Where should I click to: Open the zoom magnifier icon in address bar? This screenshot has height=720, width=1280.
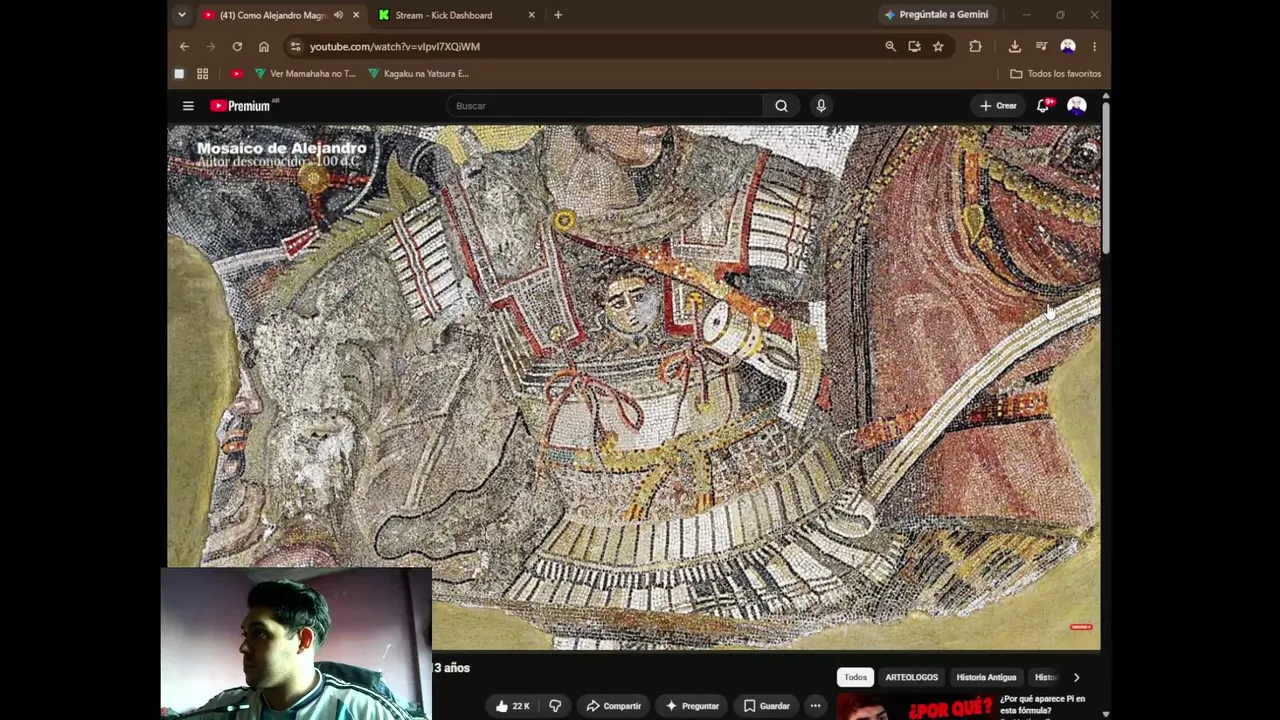tap(890, 46)
